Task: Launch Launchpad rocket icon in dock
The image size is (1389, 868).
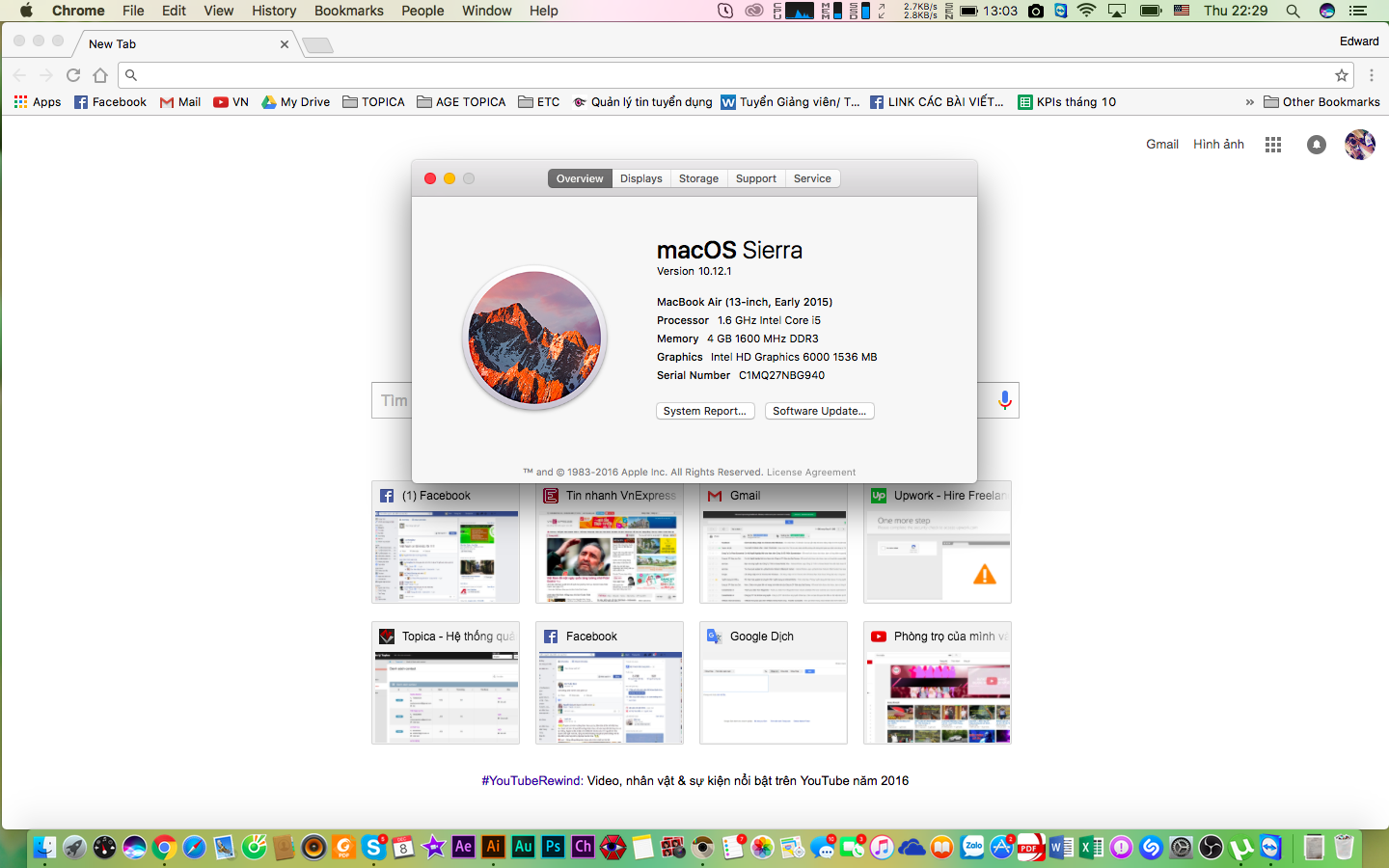Action: [x=74, y=848]
